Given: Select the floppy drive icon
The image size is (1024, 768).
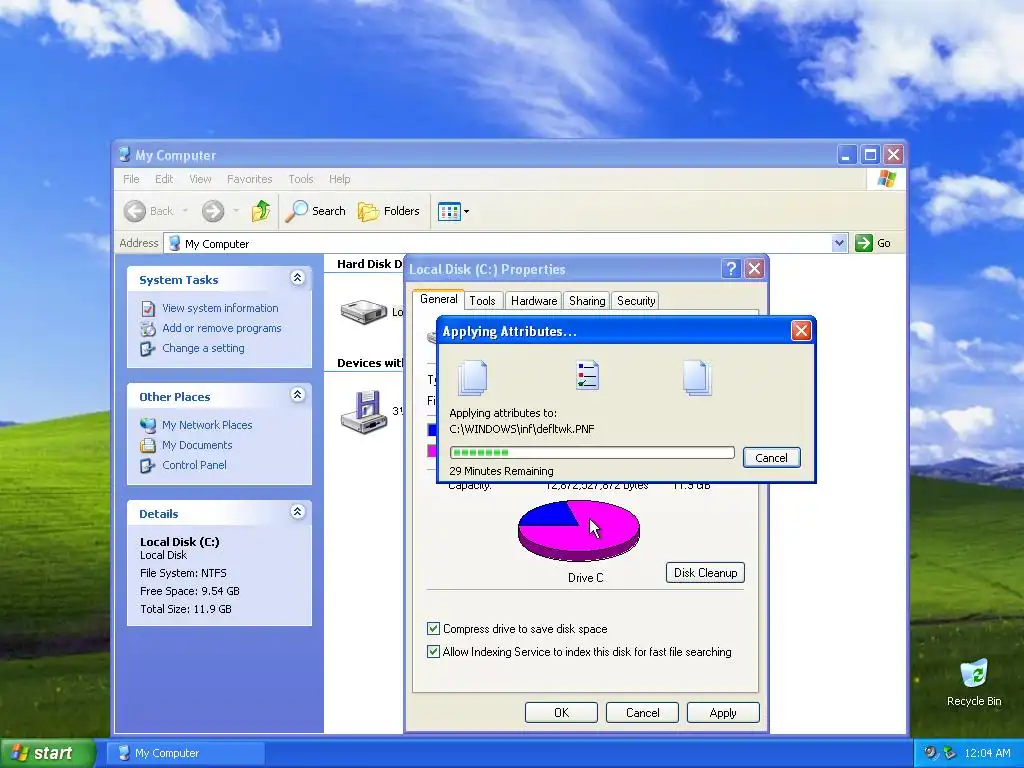Looking at the screenshot, I should pyautogui.click(x=364, y=412).
